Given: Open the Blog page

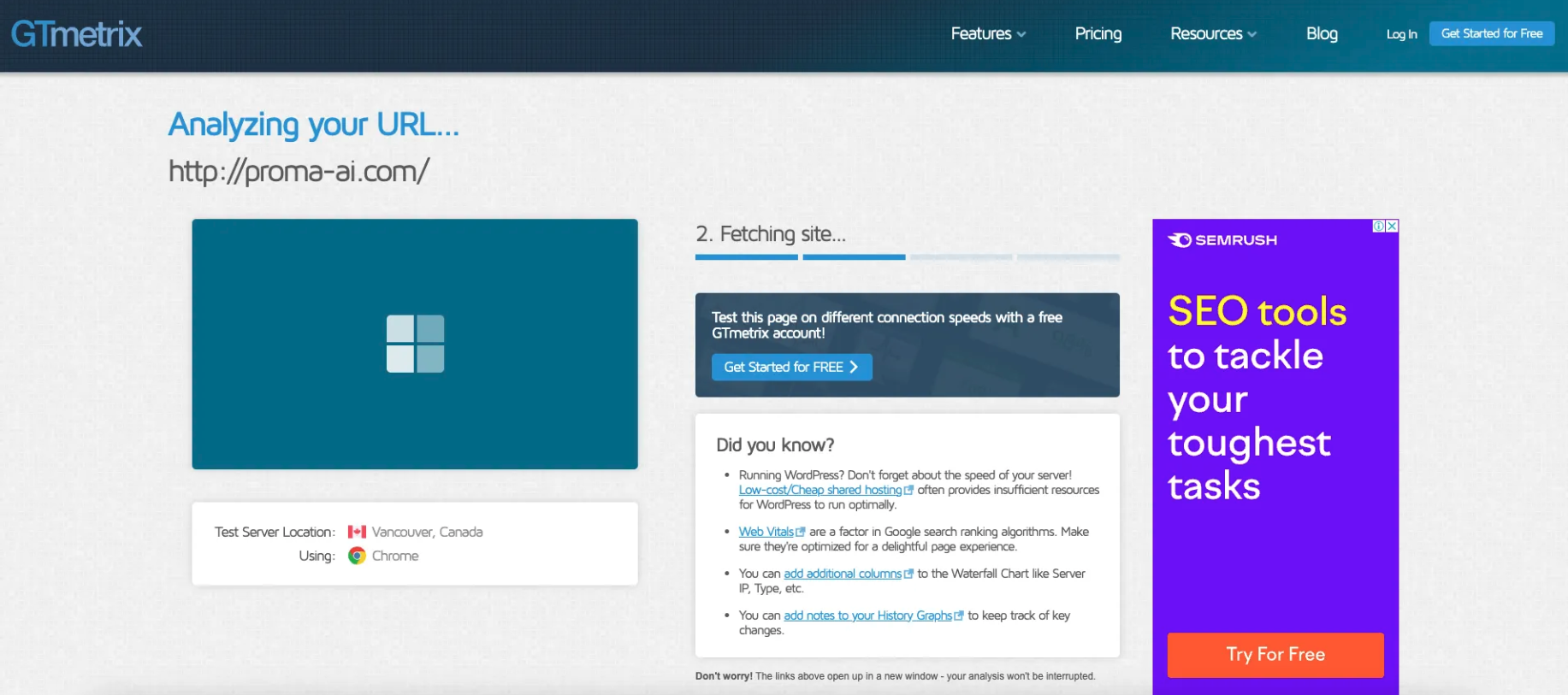Looking at the screenshot, I should tap(1322, 33).
